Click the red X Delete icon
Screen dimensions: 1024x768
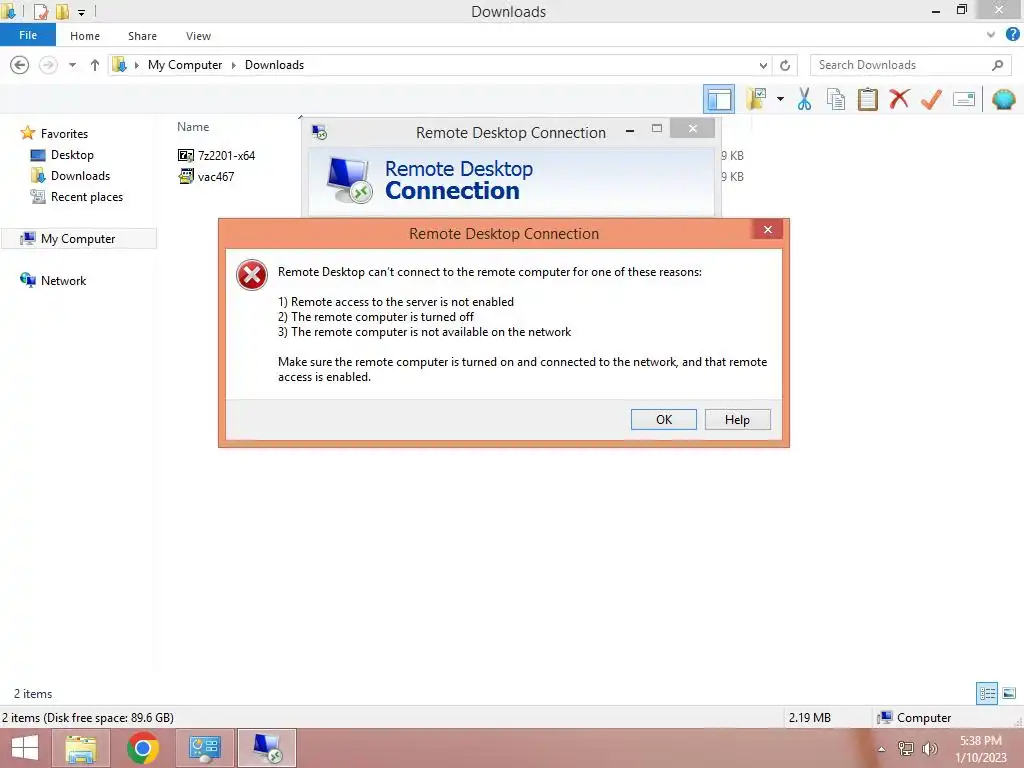pyautogui.click(x=899, y=99)
